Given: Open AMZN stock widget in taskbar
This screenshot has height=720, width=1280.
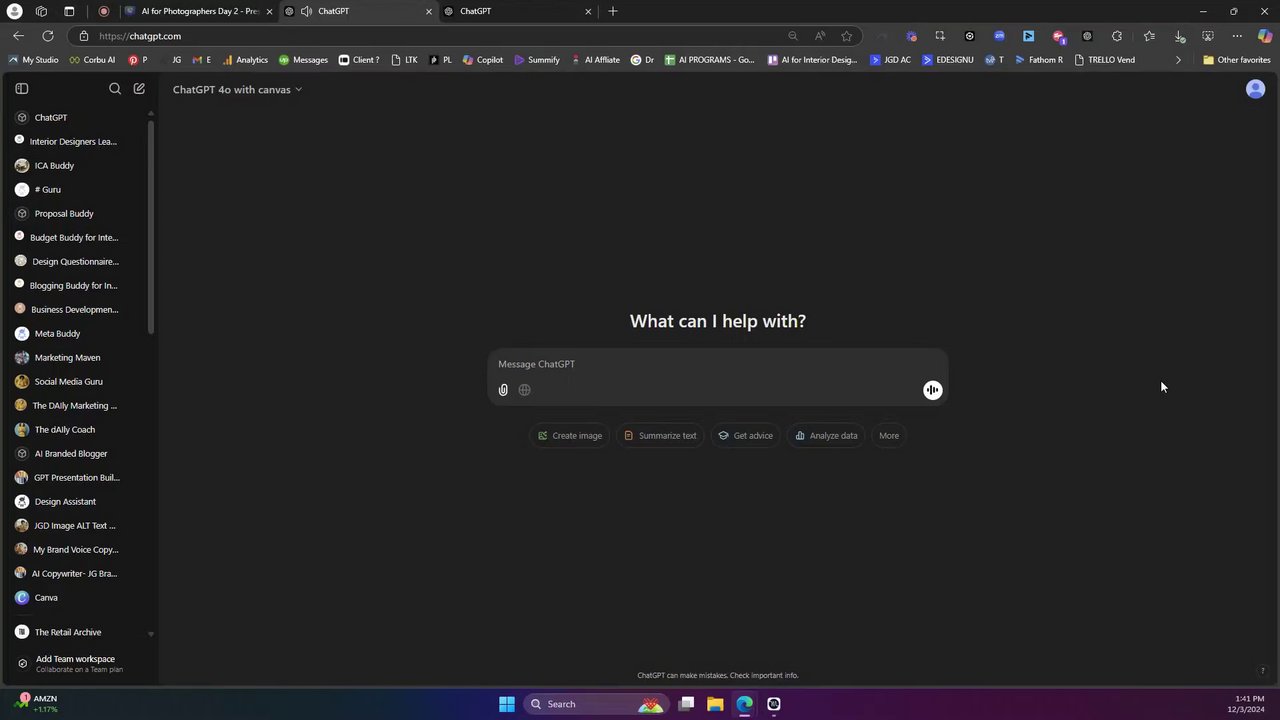Looking at the screenshot, I should click(x=38, y=704).
